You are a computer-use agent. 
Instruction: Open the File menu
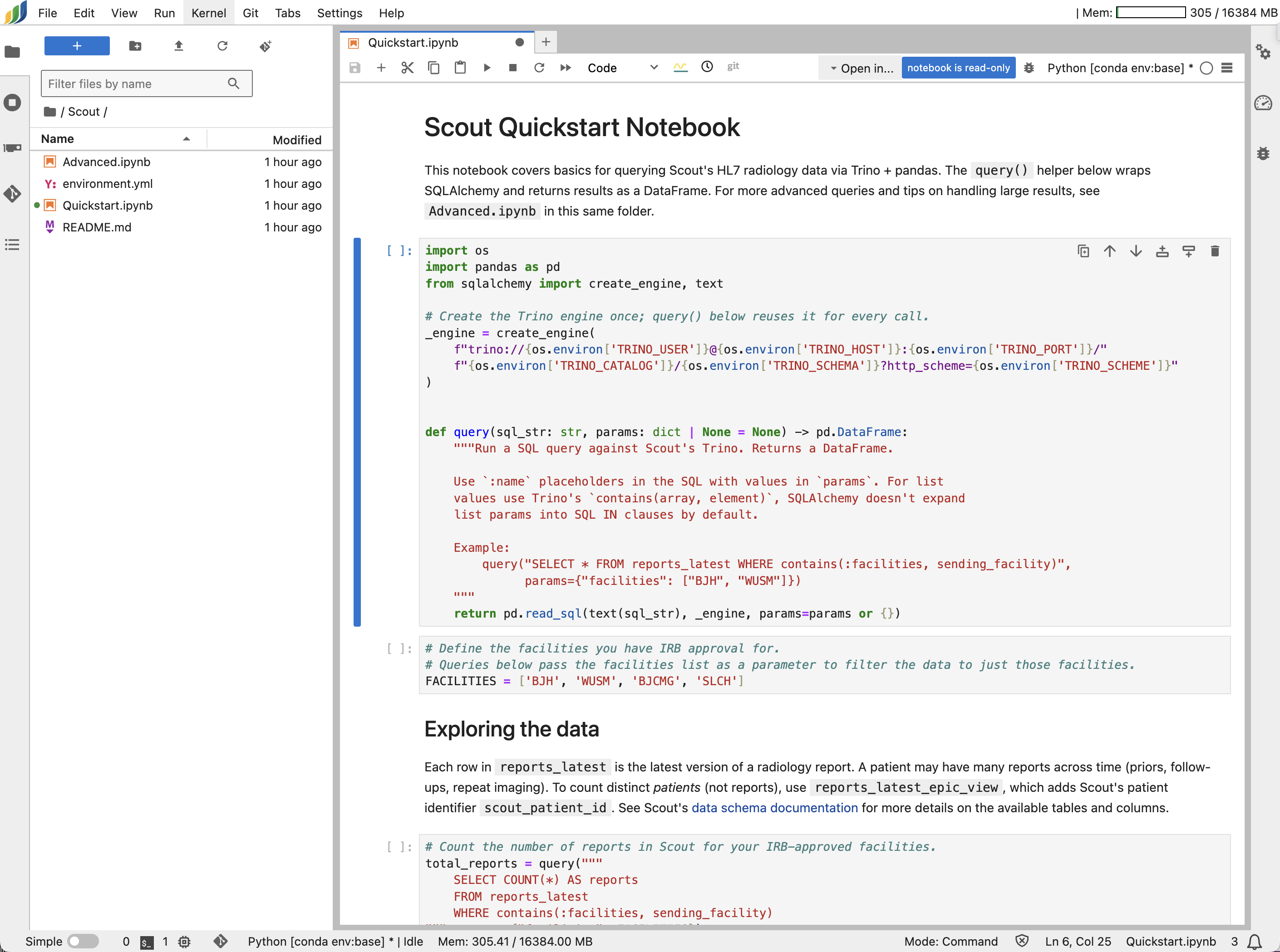tap(47, 13)
